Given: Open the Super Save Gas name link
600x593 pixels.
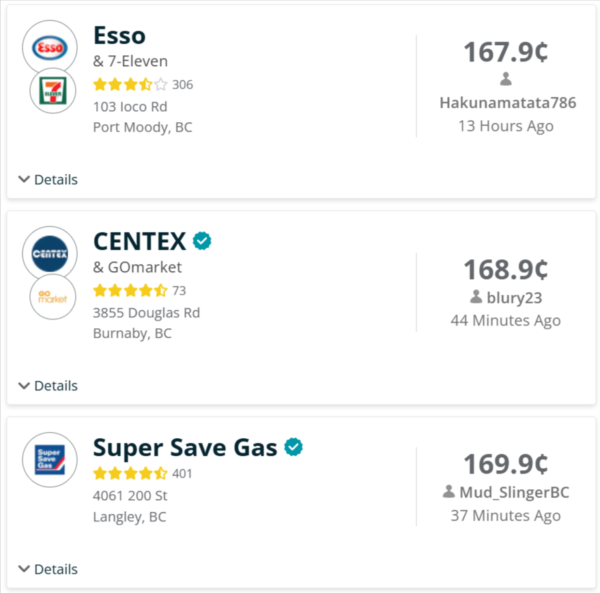Looking at the screenshot, I should coord(185,447).
